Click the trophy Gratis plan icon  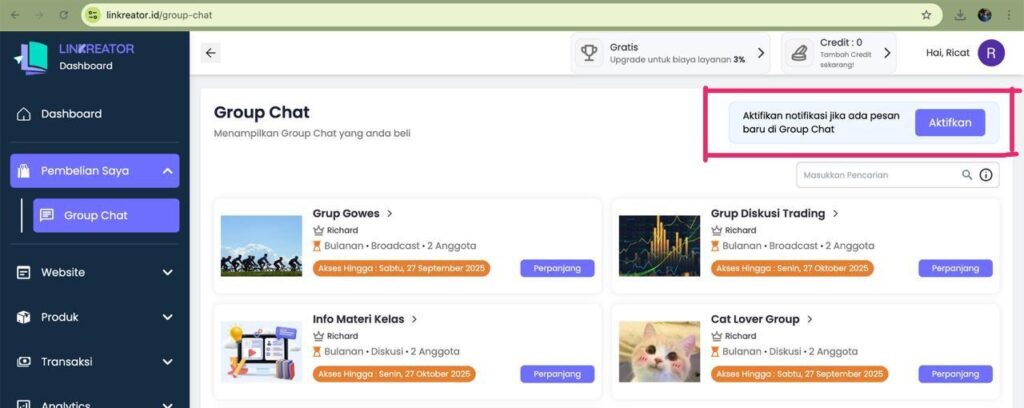591,53
